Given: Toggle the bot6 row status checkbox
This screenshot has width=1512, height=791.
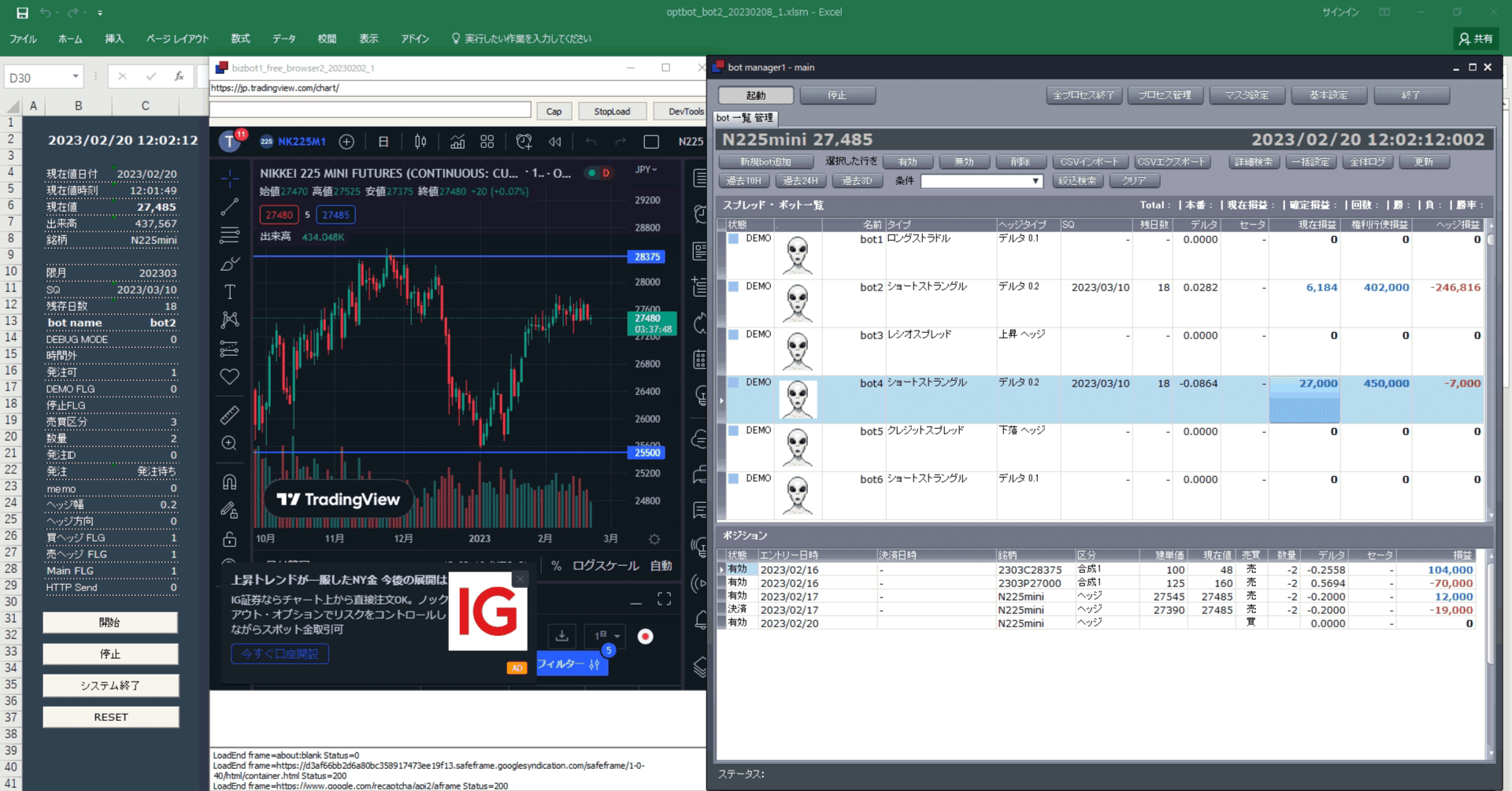Looking at the screenshot, I should pyautogui.click(x=733, y=479).
